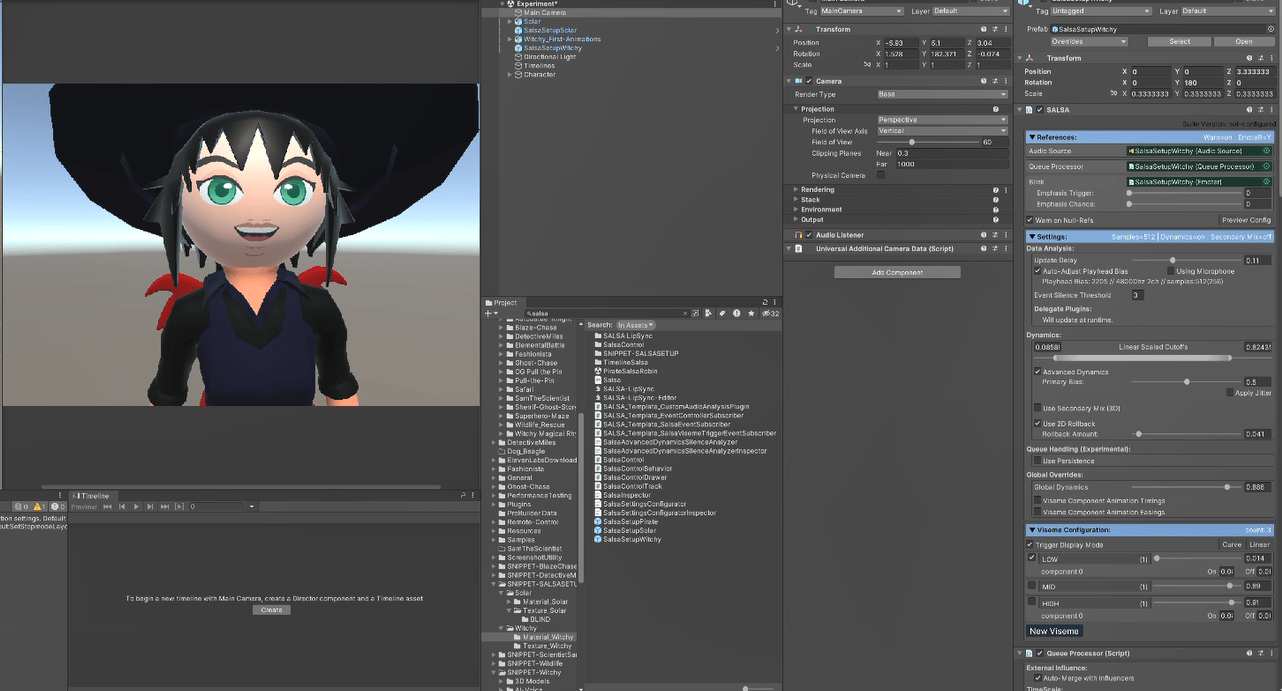Jump Timeline to the start frame
Screen dimensions: 1282x691
pos(108,507)
